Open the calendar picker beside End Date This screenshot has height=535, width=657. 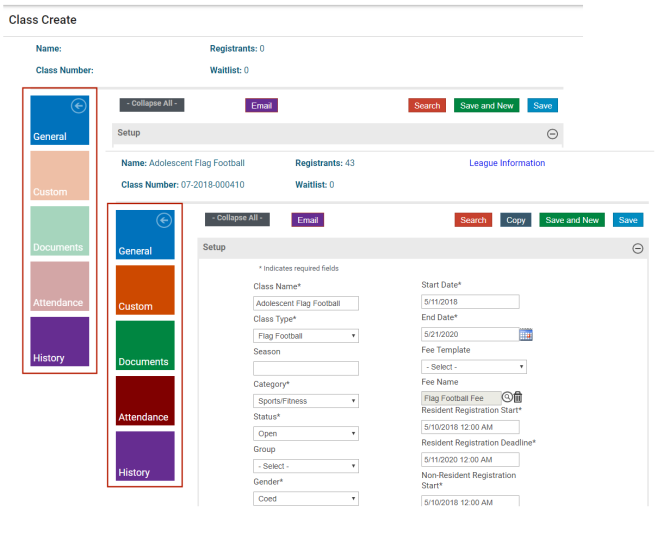pyautogui.click(x=526, y=334)
